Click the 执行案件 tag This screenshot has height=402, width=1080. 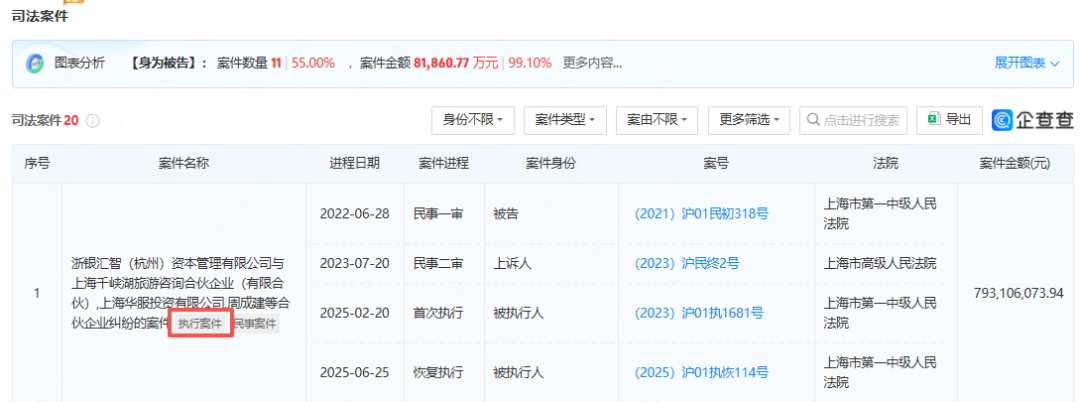[x=200, y=324]
